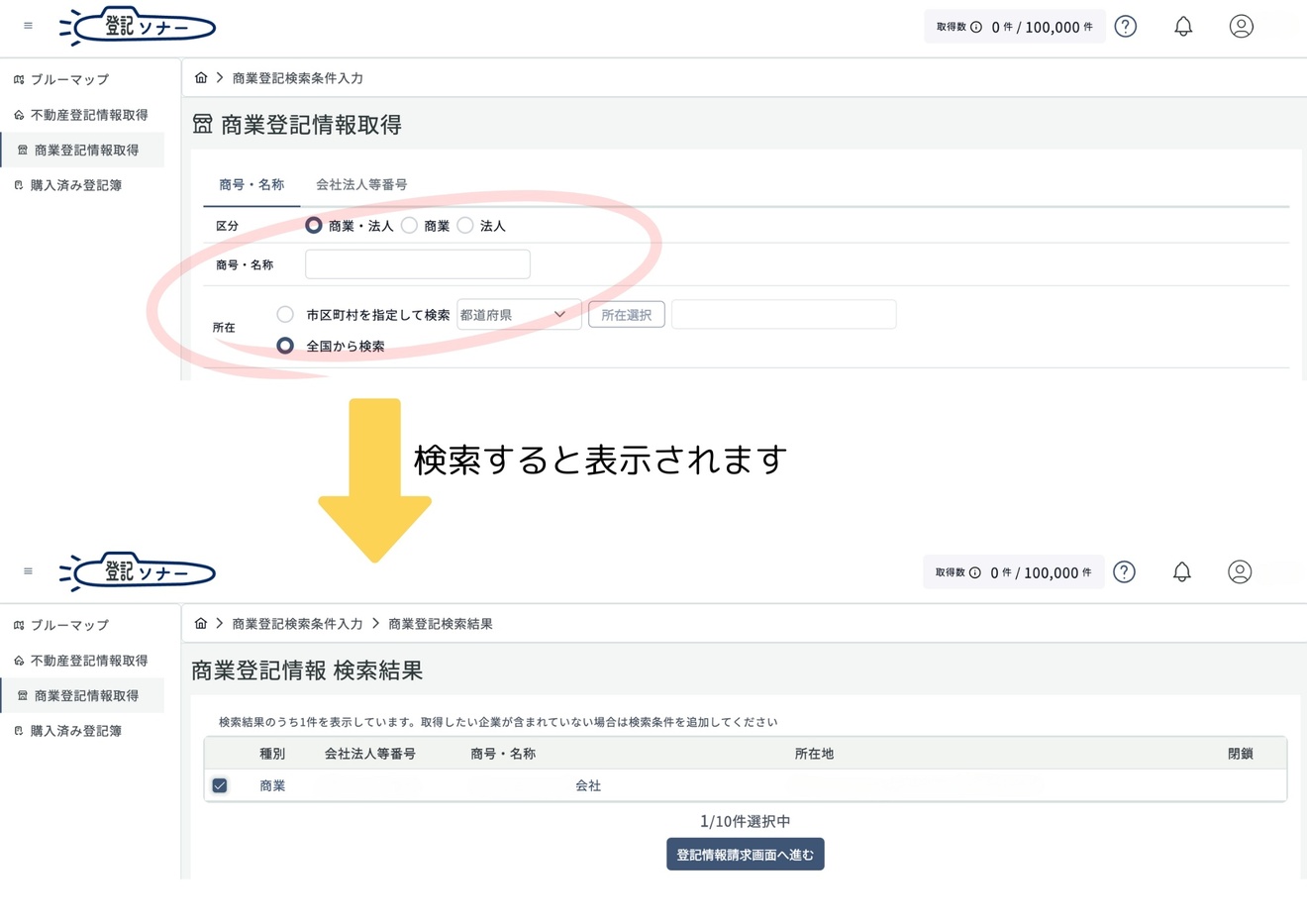Click 1/10件選択中 status text
1307x924 pixels.
[x=746, y=821]
